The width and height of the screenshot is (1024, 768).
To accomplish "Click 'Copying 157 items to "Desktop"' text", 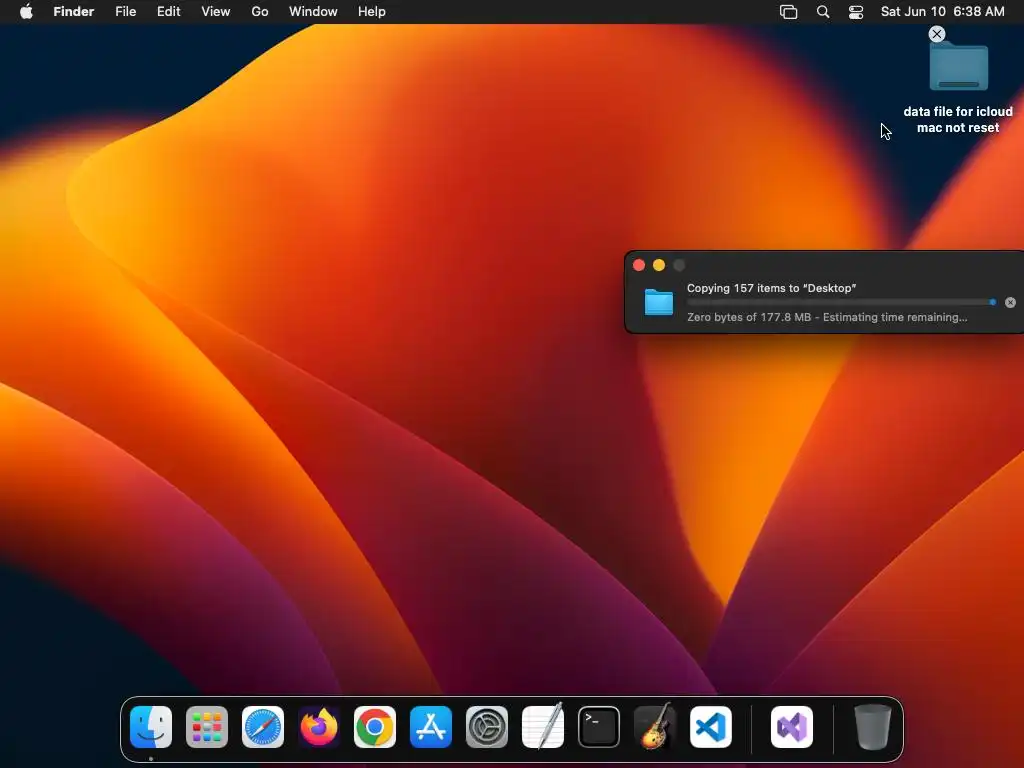I will (771, 288).
